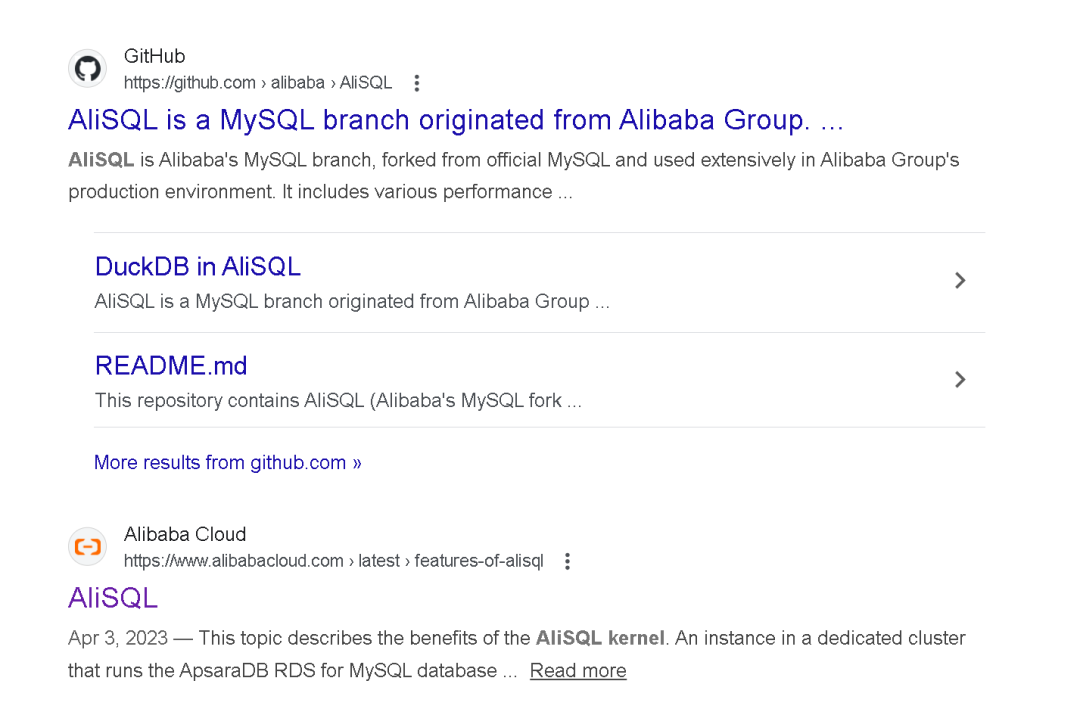
Task: Click the github.com › alibaba › AliSQL URL
Action: [258, 83]
